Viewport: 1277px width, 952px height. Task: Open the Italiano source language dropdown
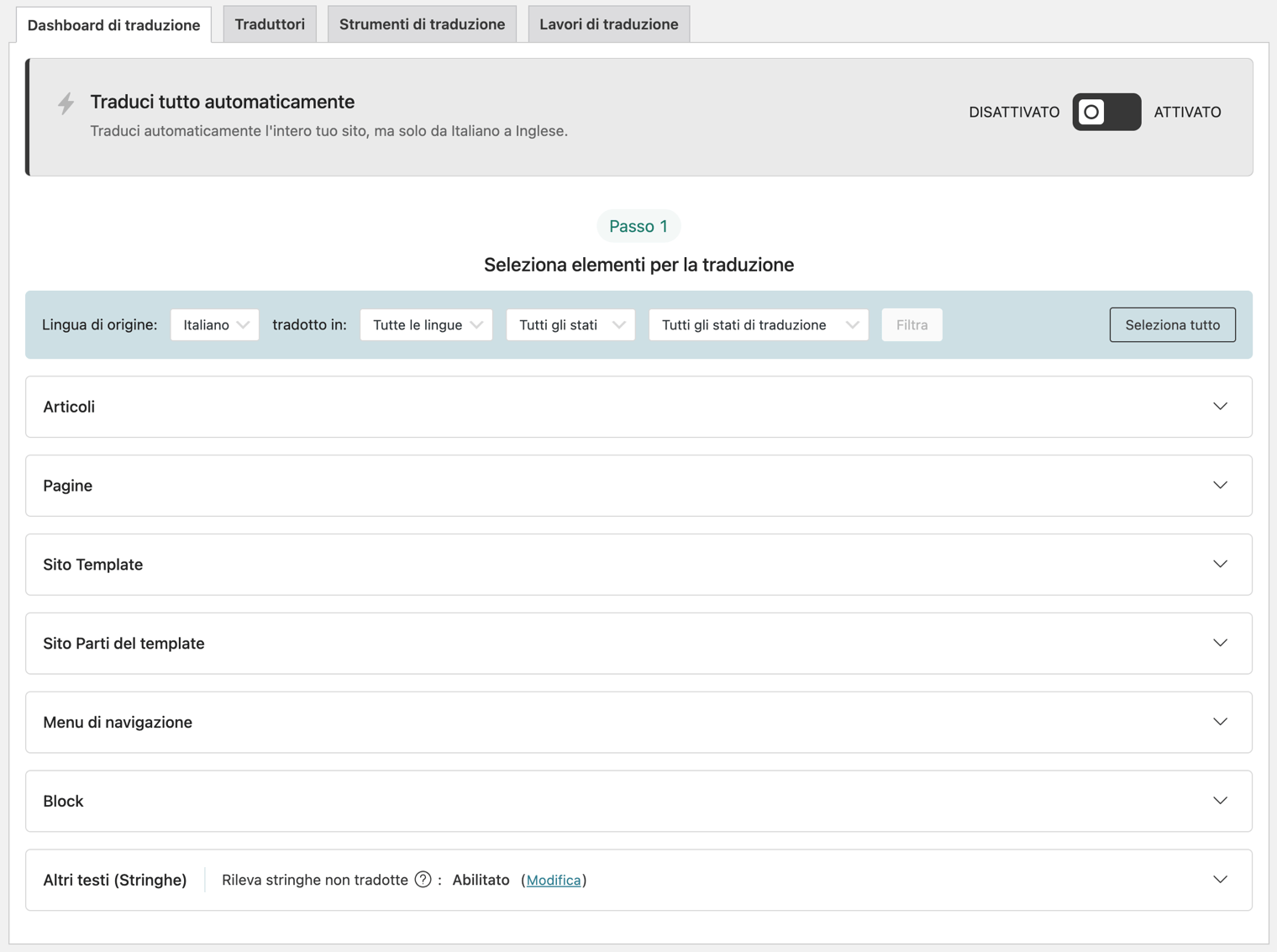pos(214,324)
